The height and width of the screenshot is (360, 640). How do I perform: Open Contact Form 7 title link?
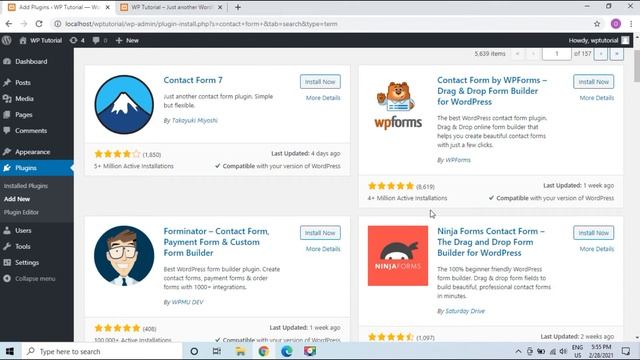193,80
